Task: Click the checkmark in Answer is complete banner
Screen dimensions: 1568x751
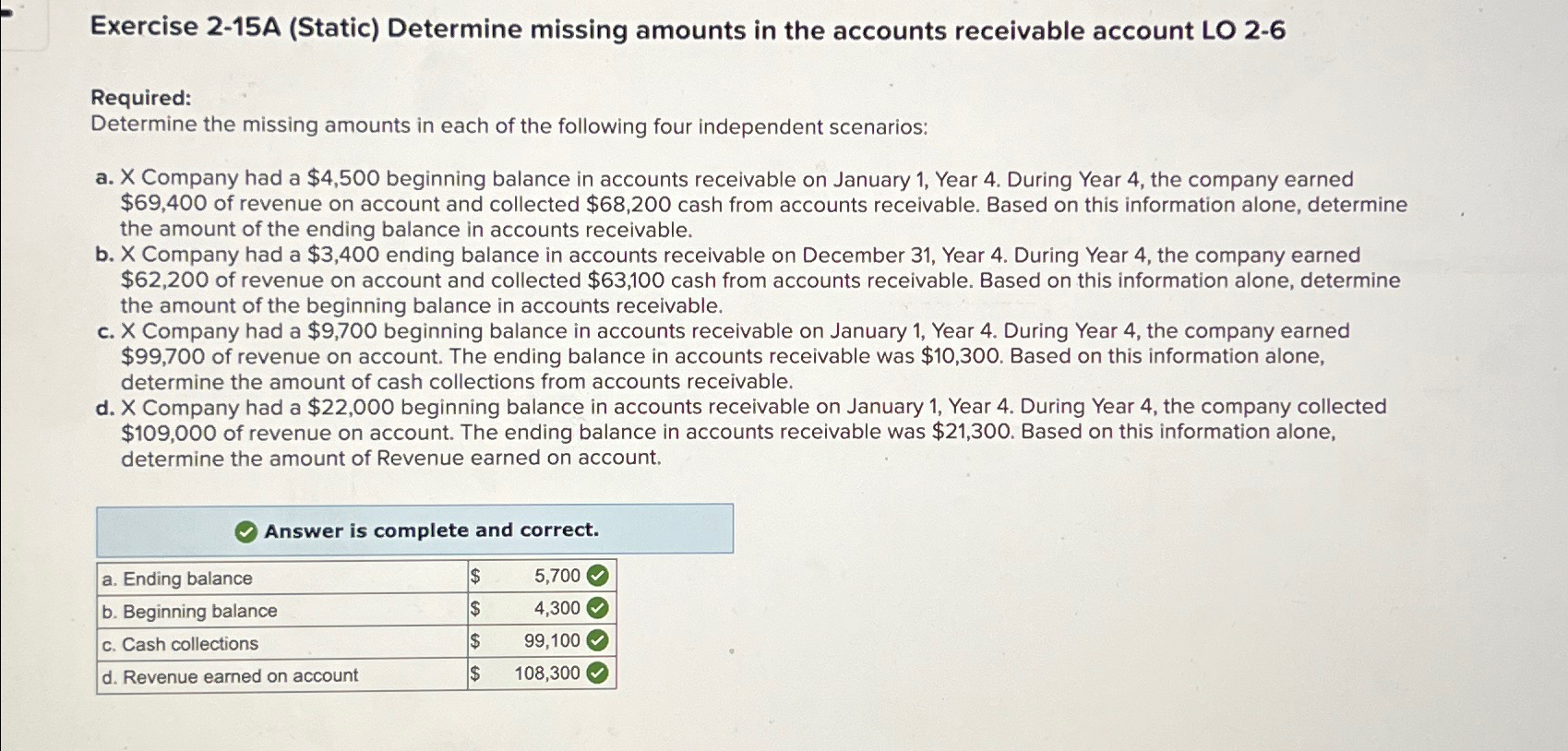Action: (245, 530)
